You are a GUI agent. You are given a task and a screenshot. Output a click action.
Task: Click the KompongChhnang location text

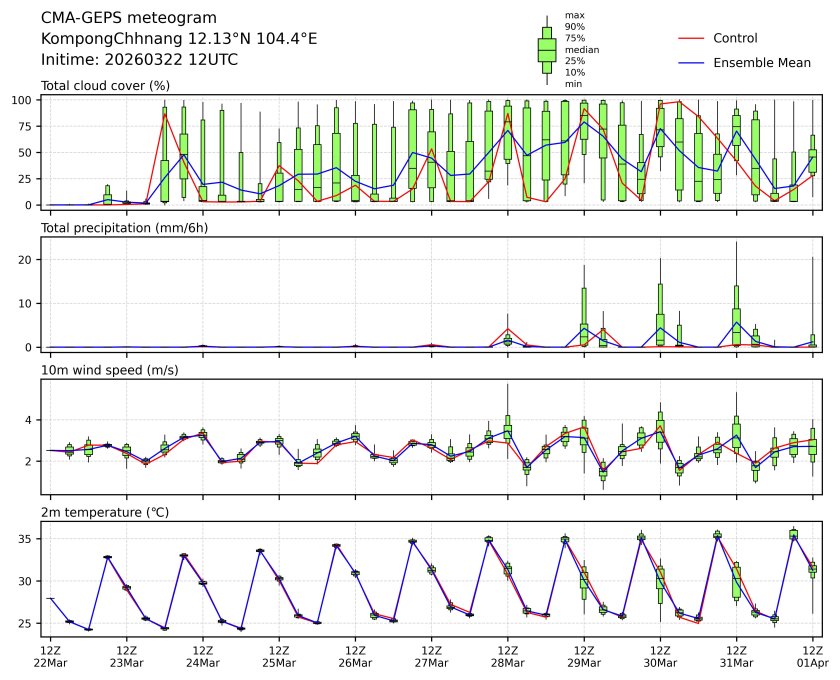pyautogui.click(x=179, y=39)
